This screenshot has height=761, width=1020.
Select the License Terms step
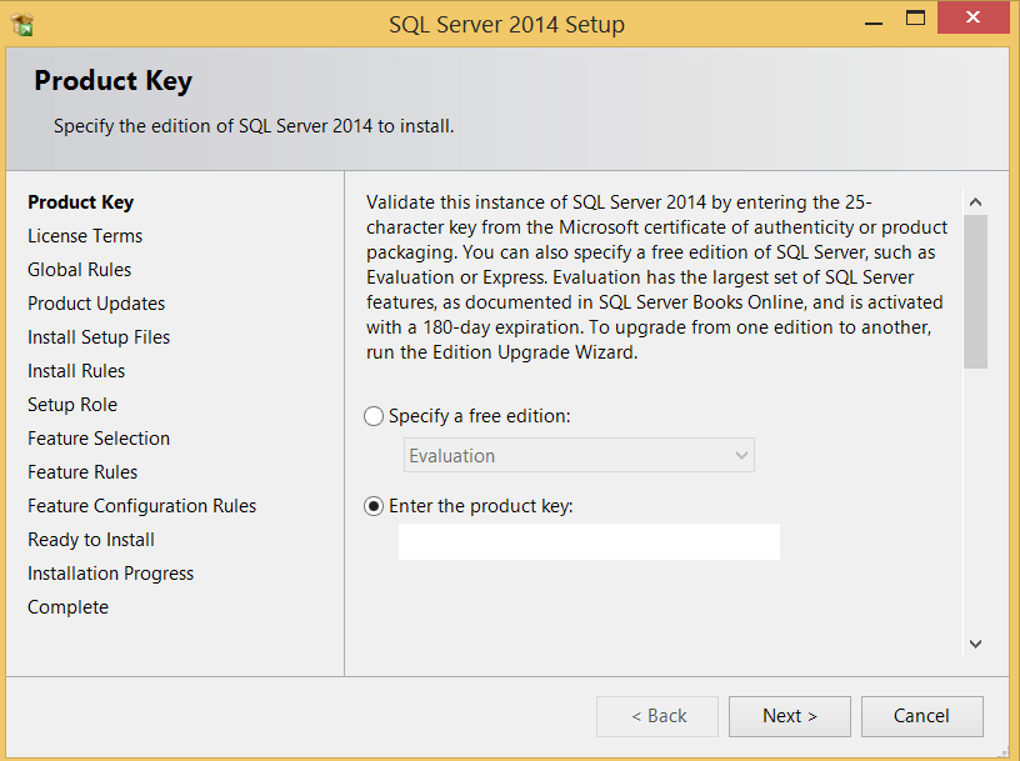pos(85,236)
